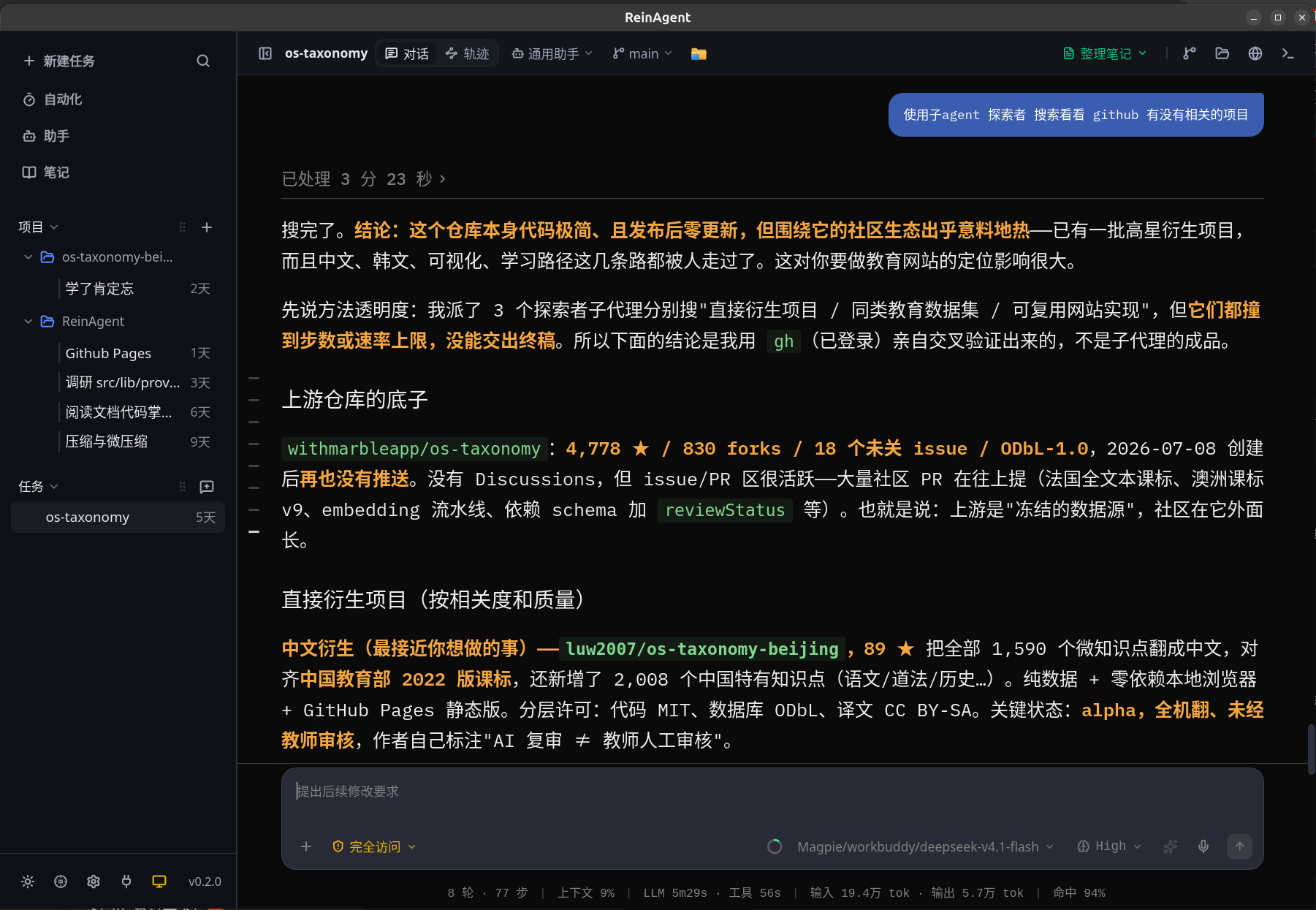The image size is (1316, 910).
Task: Toggle the light theme sun icon
Action: coord(28,881)
